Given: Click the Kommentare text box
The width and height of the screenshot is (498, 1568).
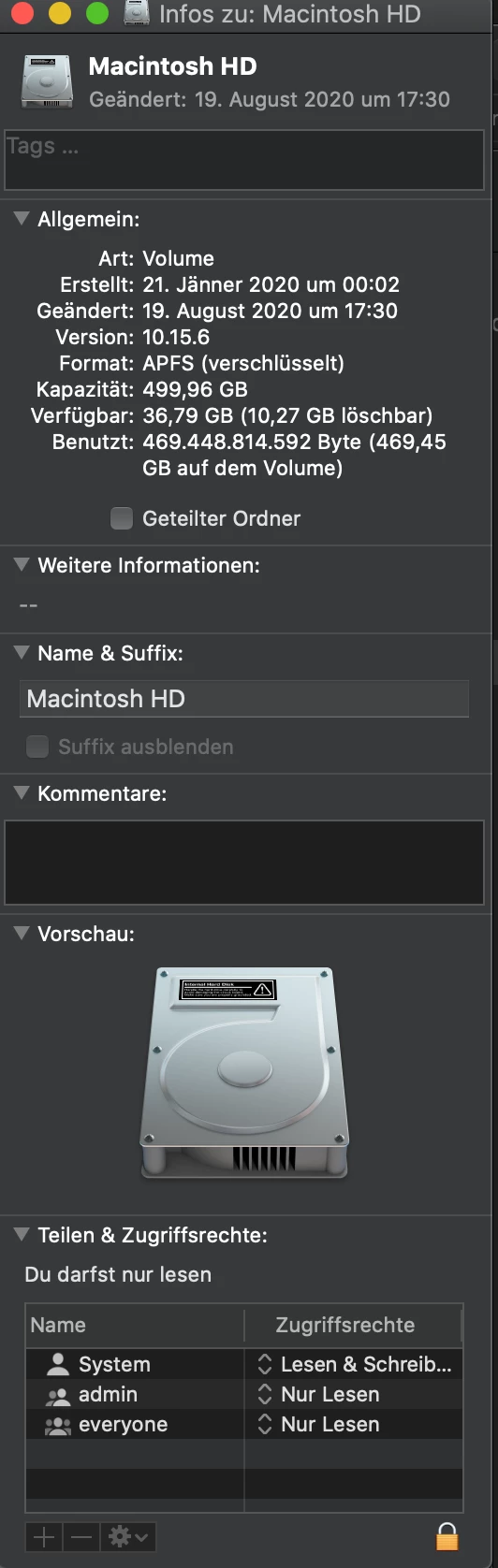Looking at the screenshot, I should pyautogui.click(x=244, y=863).
